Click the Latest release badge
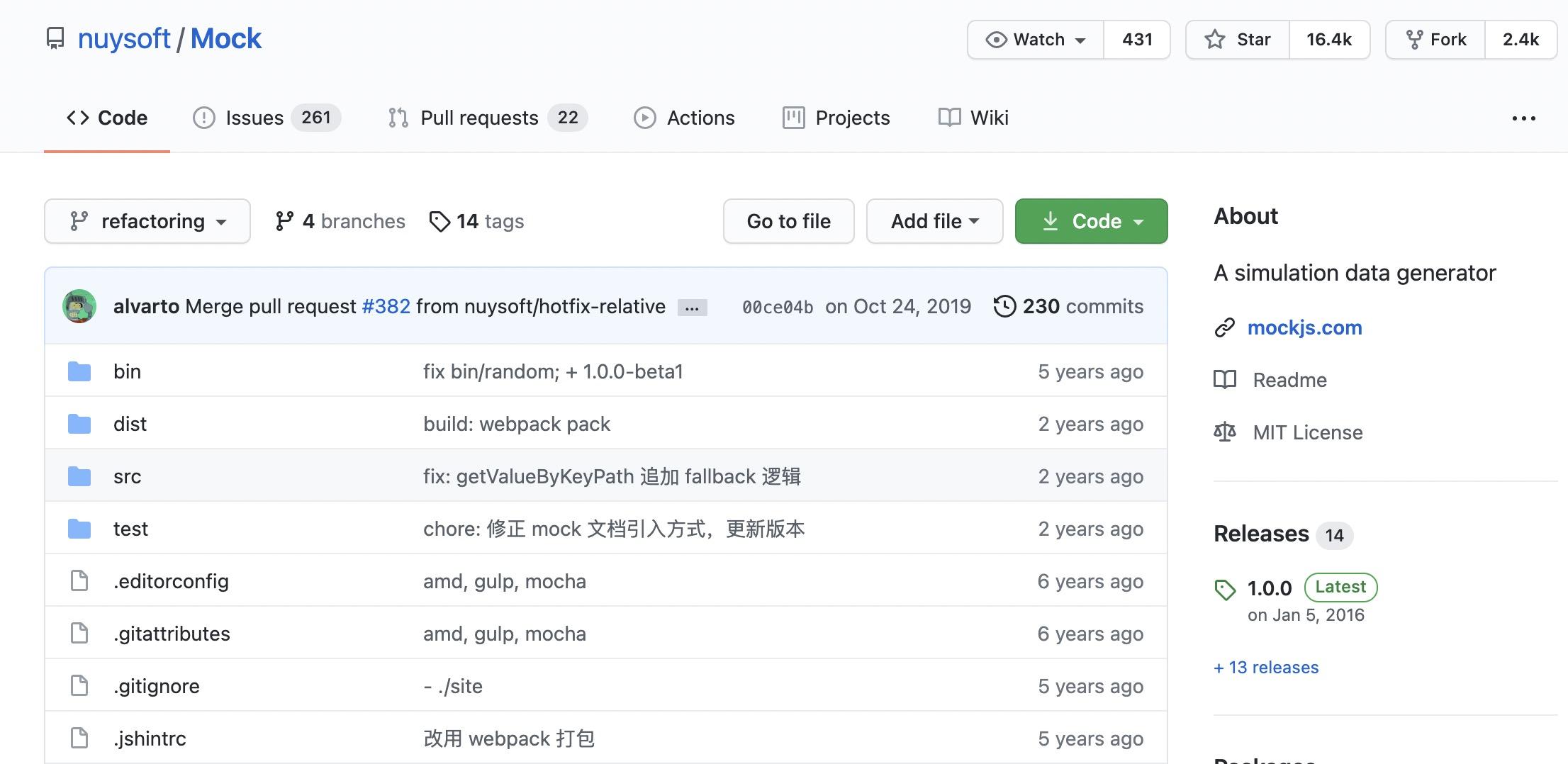Screen dimensions: 1568x764 tap(1340, 587)
